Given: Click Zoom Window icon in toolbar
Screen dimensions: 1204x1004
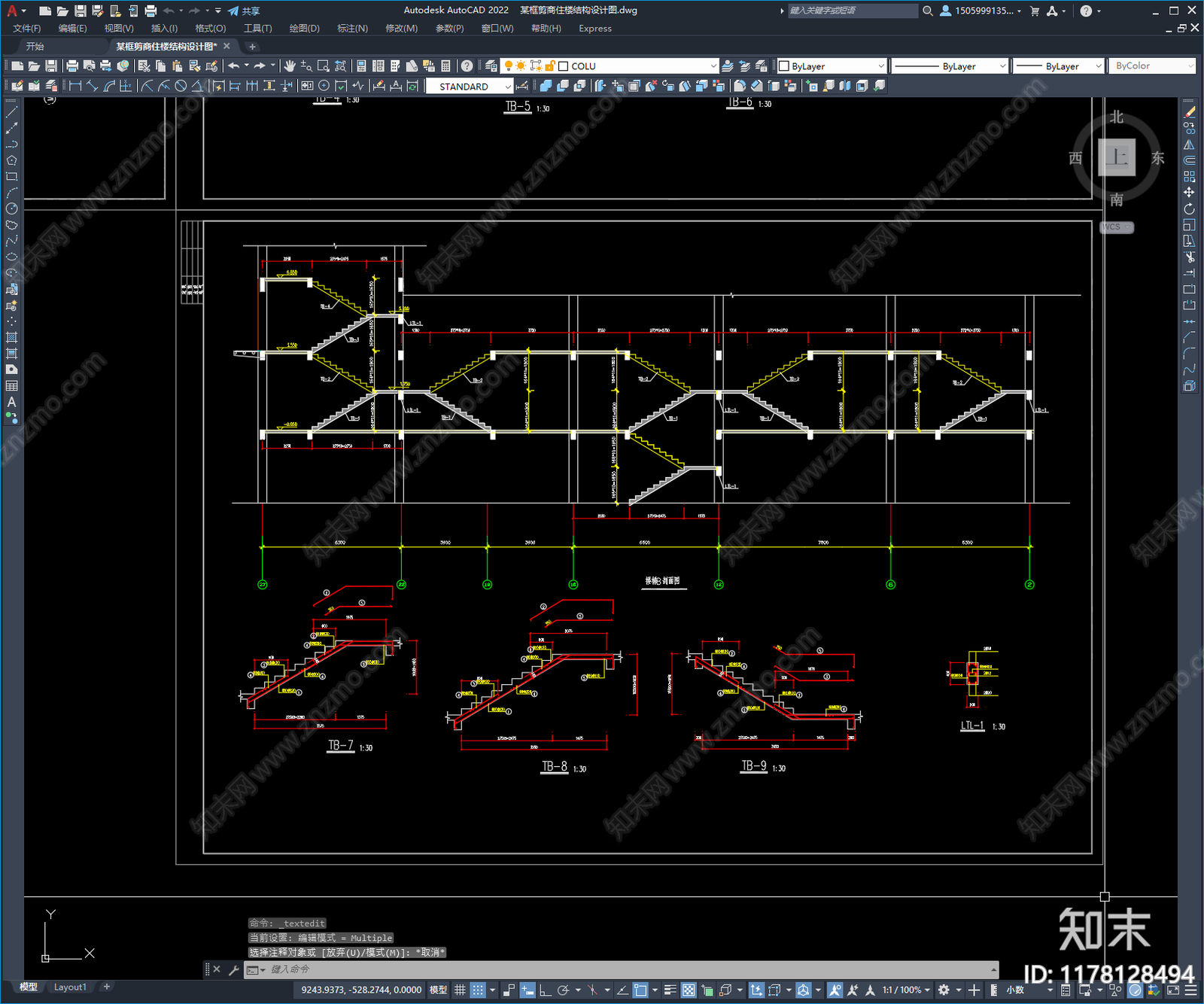Looking at the screenshot, I should pyautogui.click(x=324, y=66).
